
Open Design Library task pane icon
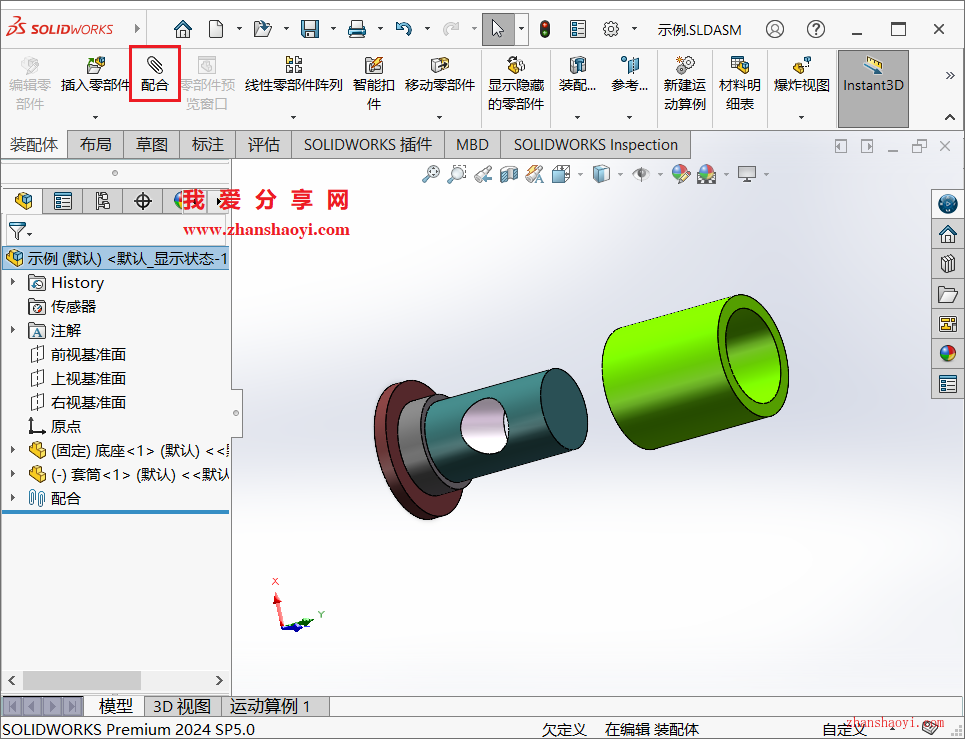tap(948, 263)
